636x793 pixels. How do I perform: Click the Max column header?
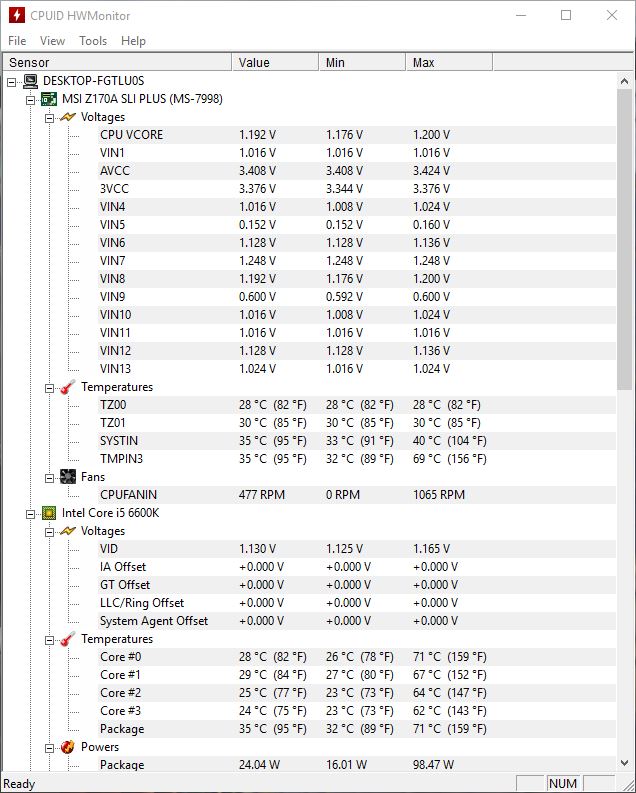pyautogui.click(x=449, y=63)
